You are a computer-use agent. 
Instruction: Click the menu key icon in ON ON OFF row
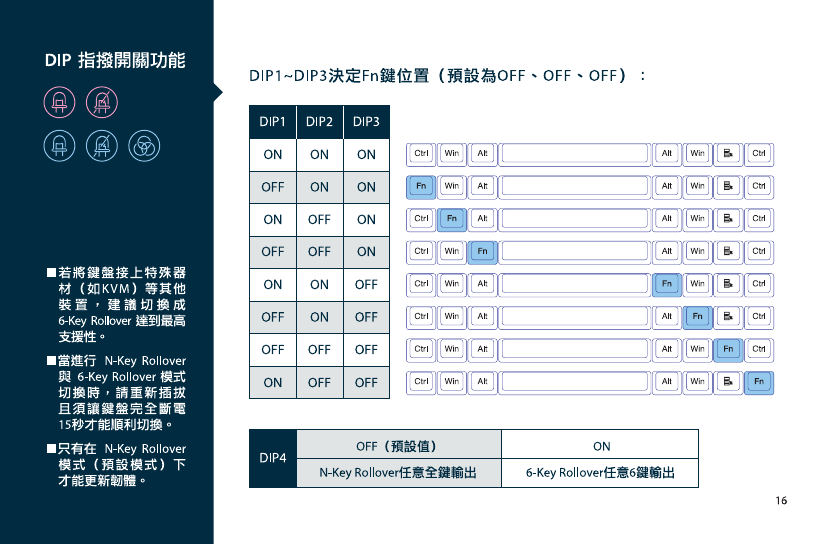point(728,285)
